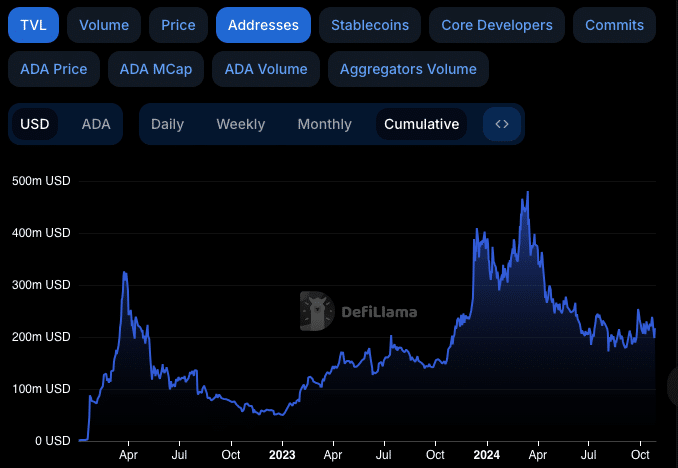Enable the ADA Volume metric

pyautogui.click(x=267, y=69)
